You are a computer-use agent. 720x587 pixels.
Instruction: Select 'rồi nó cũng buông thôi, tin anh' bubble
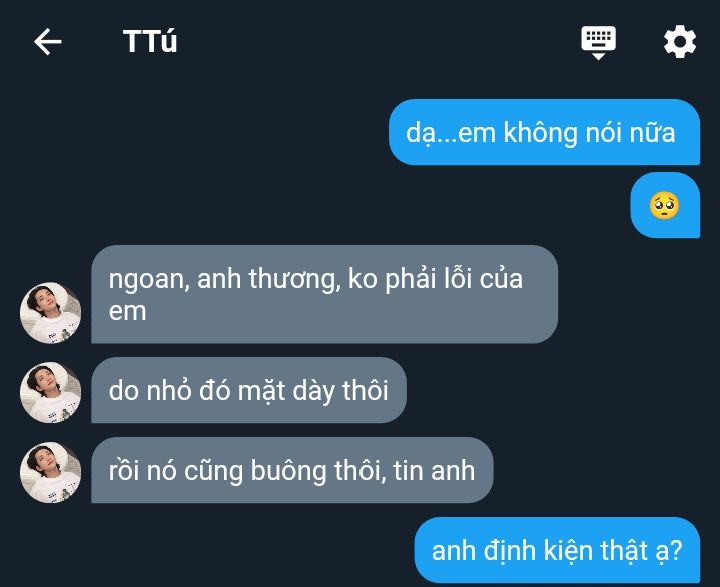pyautogui.click(x=292, y=470)
